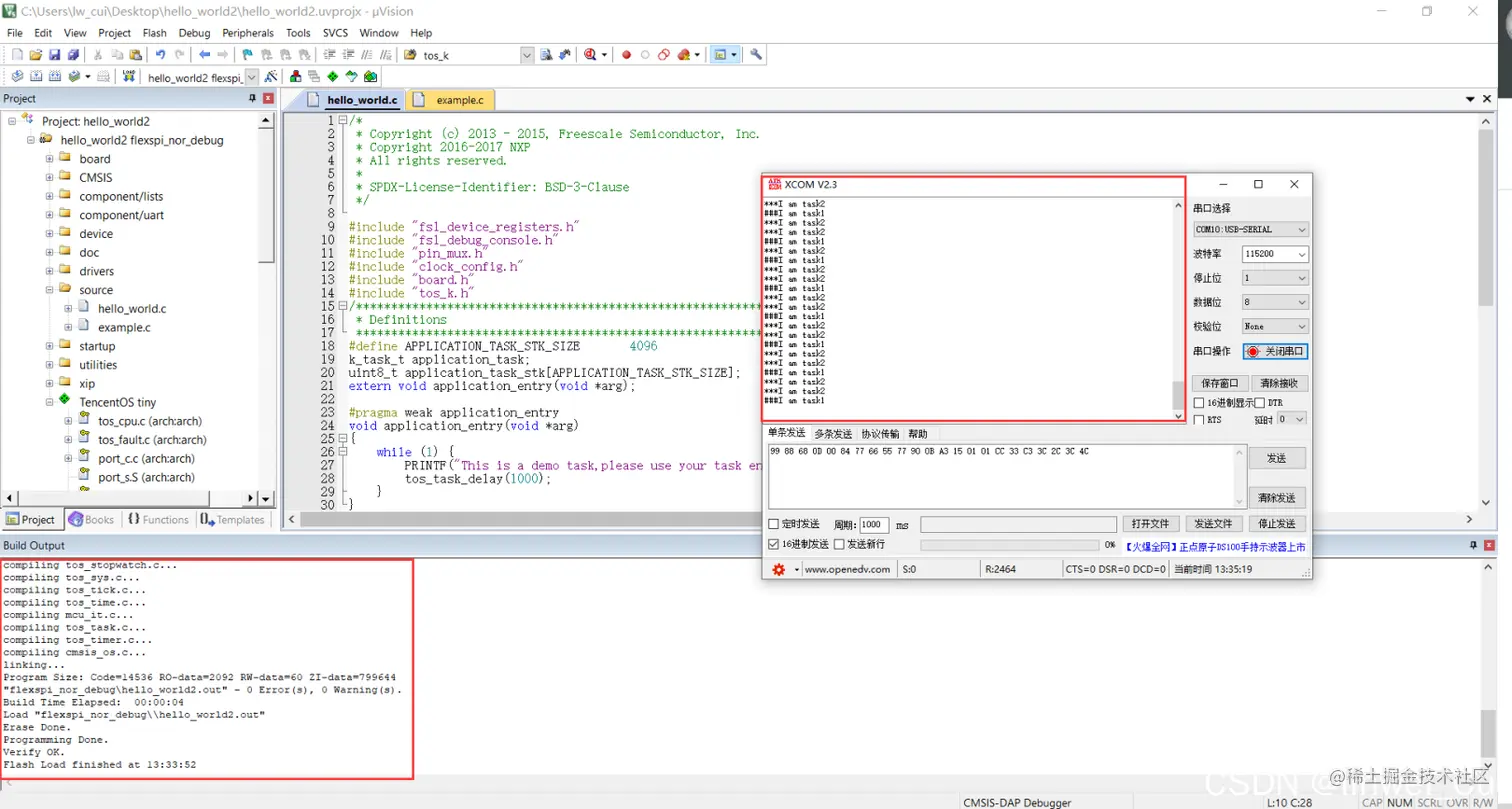Click the Pack Installer icon
This screenshot has height=809, width=1512.
pyautogui.click(x=370, y=77)
